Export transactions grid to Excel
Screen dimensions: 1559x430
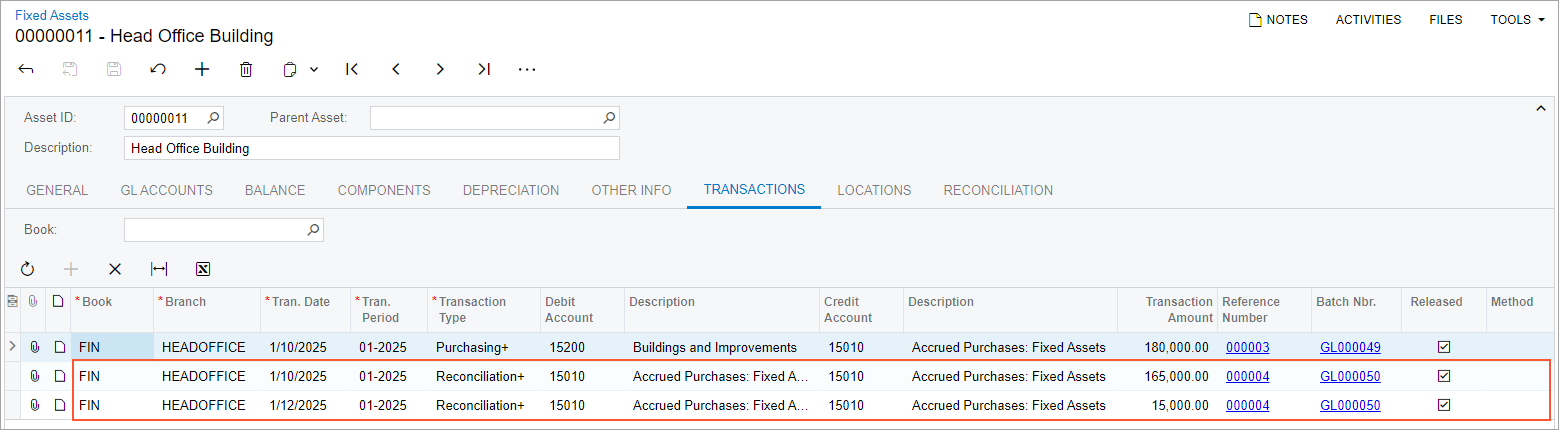tap(203, 269)
